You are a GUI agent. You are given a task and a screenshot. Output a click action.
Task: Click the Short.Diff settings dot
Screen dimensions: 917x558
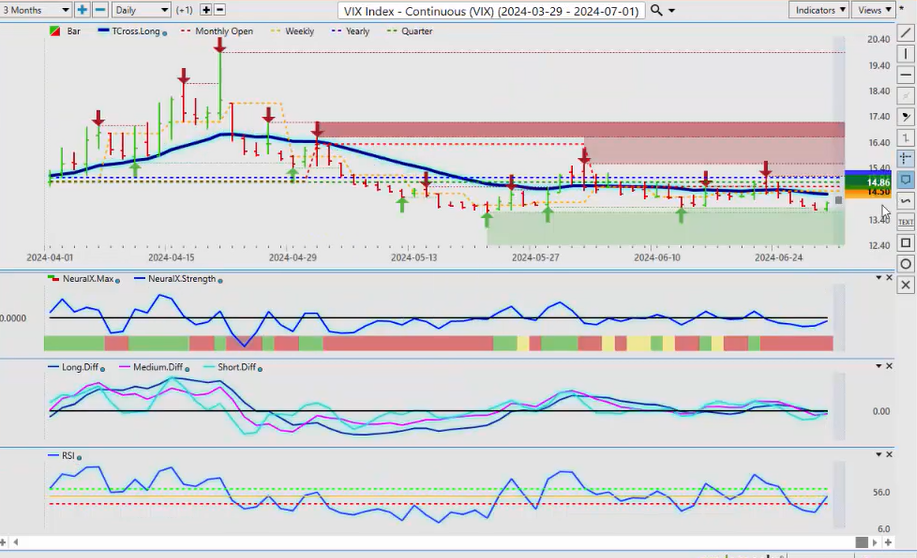(260, 369)
